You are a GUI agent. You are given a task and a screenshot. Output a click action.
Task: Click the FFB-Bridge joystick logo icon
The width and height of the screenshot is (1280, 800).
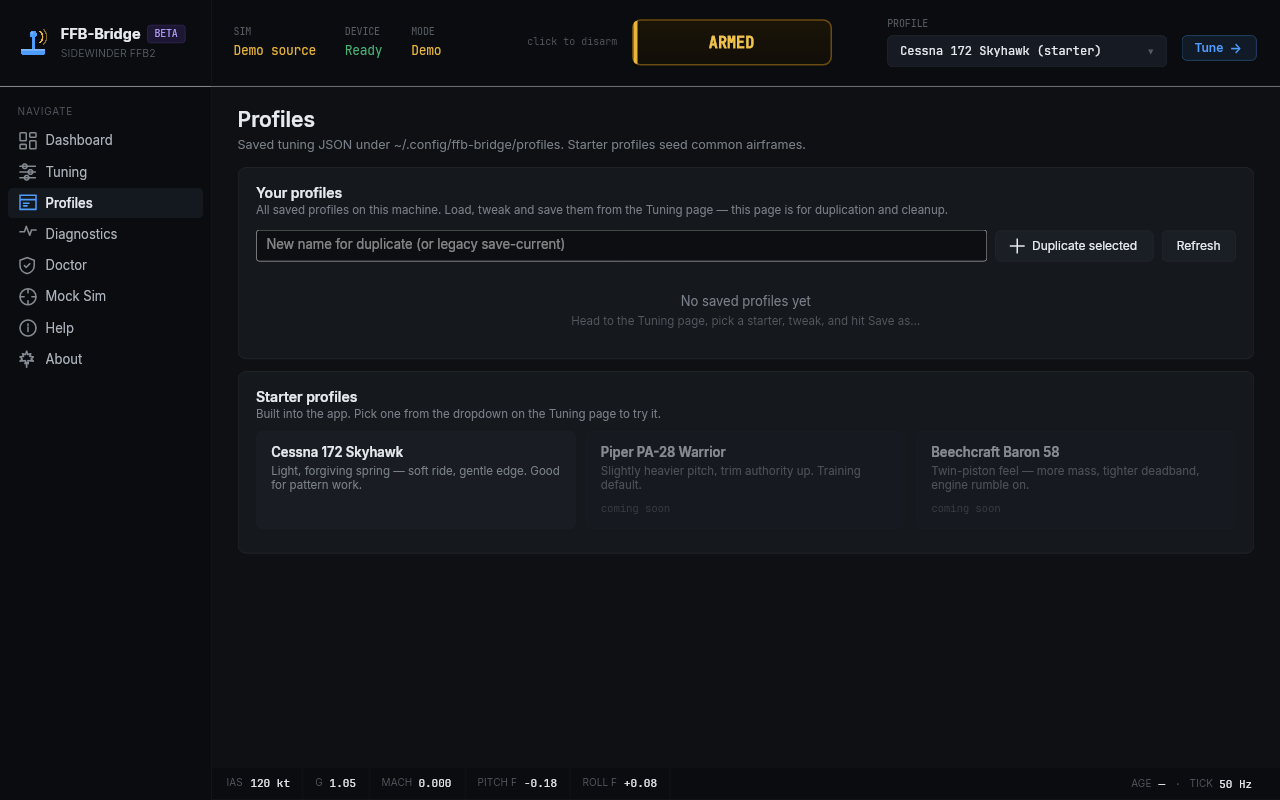pos(33,42)
